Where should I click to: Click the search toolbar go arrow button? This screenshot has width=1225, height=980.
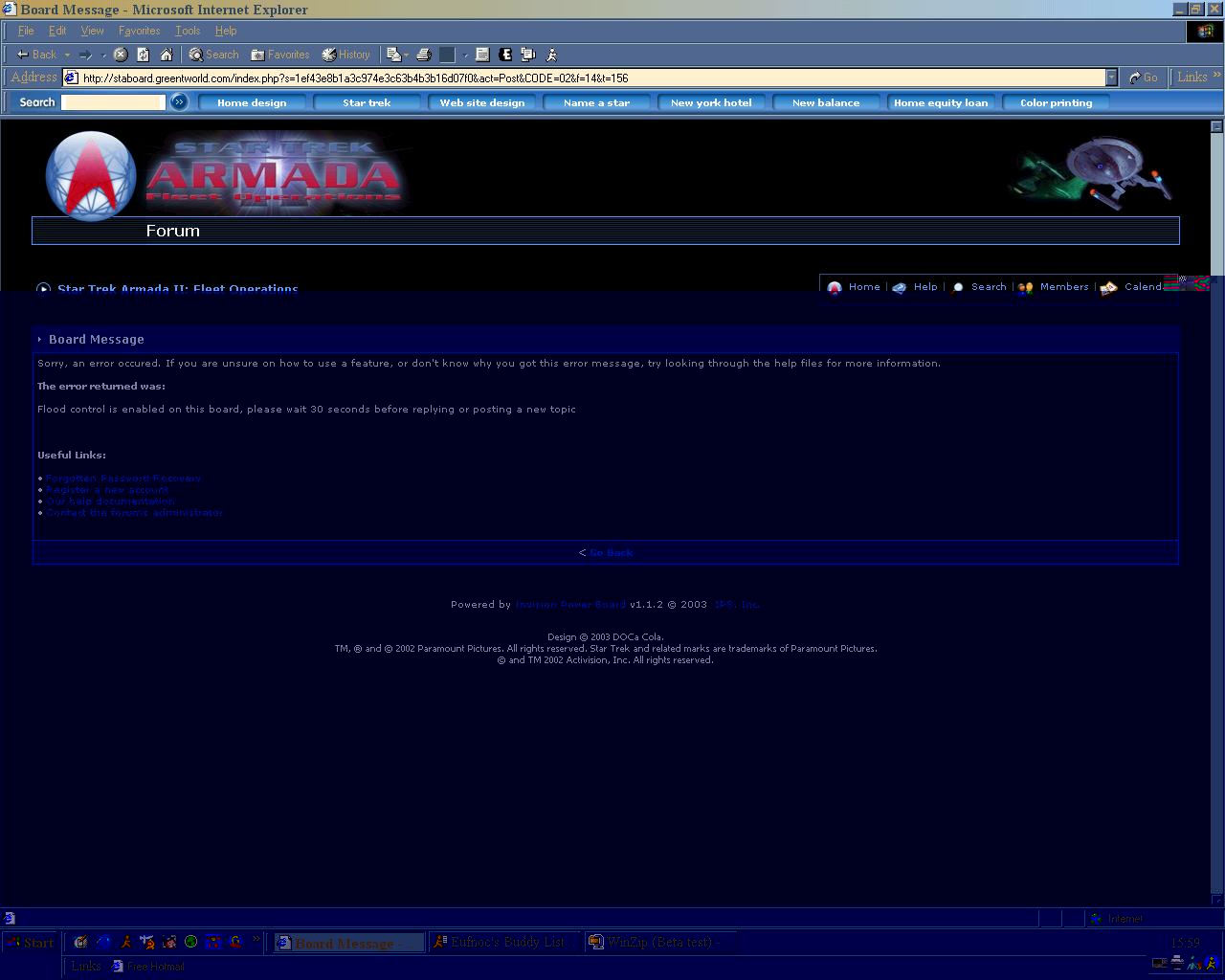coord(179,101)
